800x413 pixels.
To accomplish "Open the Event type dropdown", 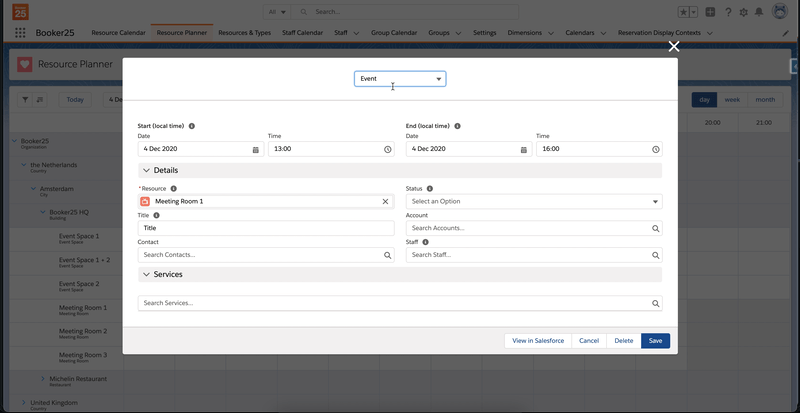I will pyautogui.click(x=400, y=78).
